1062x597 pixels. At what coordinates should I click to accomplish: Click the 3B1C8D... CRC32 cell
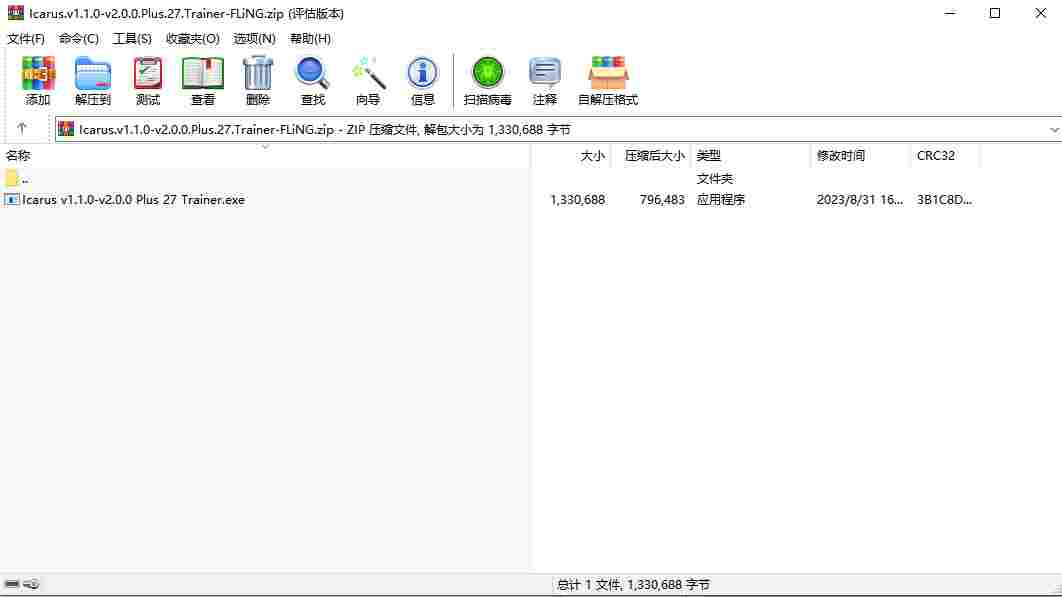pos(944,200)
